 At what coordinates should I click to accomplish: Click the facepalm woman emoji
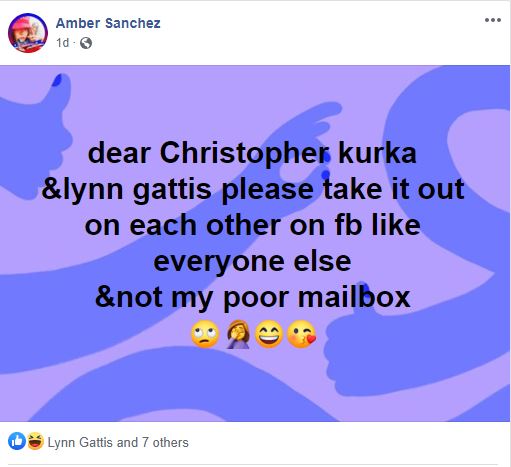coord(238,334)
